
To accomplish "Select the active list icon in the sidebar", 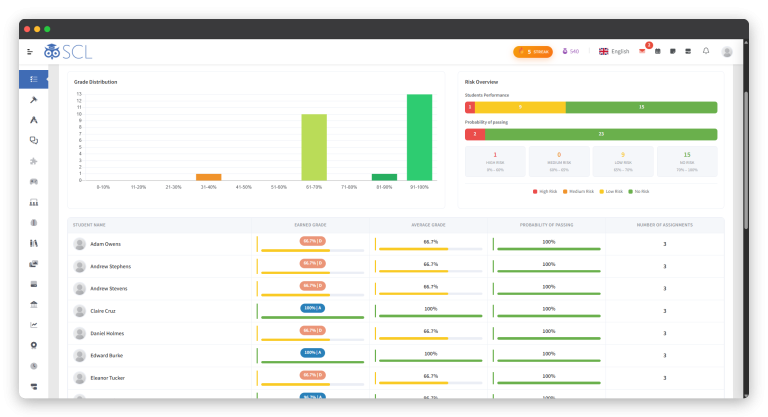I will [34, 79].
